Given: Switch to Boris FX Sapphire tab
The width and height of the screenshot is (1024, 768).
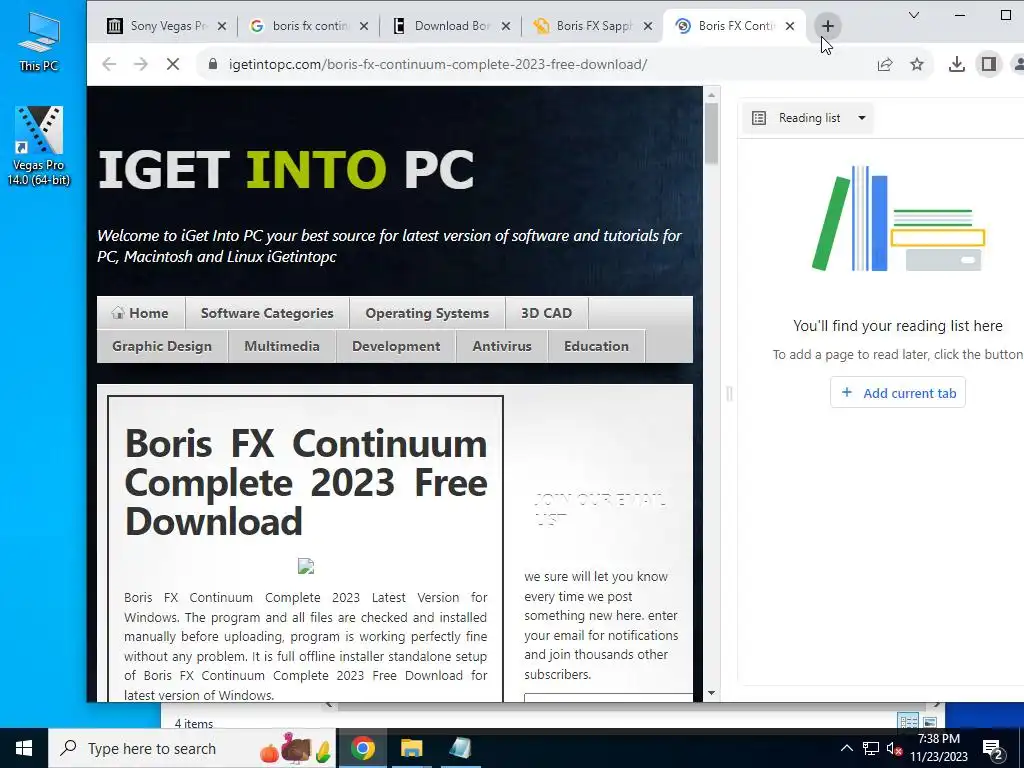Looking at the screenshot, I should click(586, 26).
